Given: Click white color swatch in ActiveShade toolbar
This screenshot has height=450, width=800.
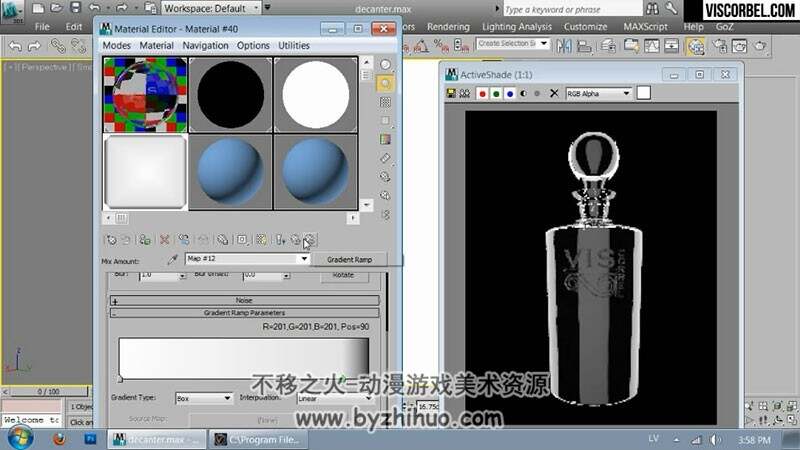Looking at the screenshot, I should (644, 93).
